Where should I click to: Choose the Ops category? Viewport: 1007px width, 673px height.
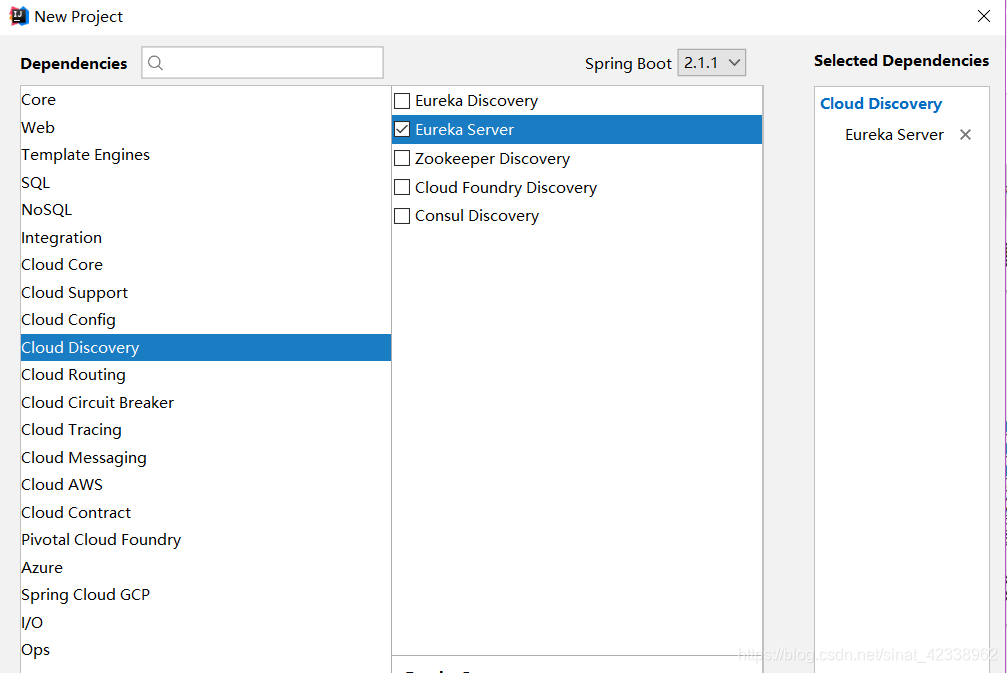pyautogui.click(x=206, y=650)
